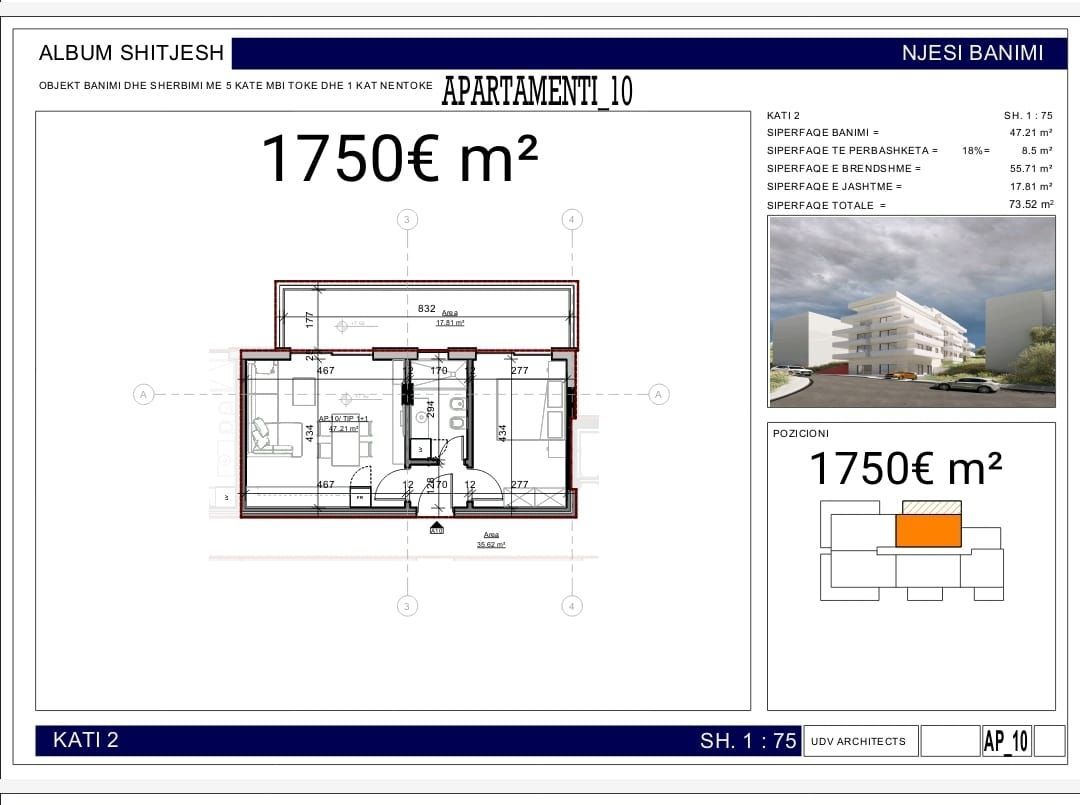Click the 17.81 m² balcony area label

[x=449, y=323]
